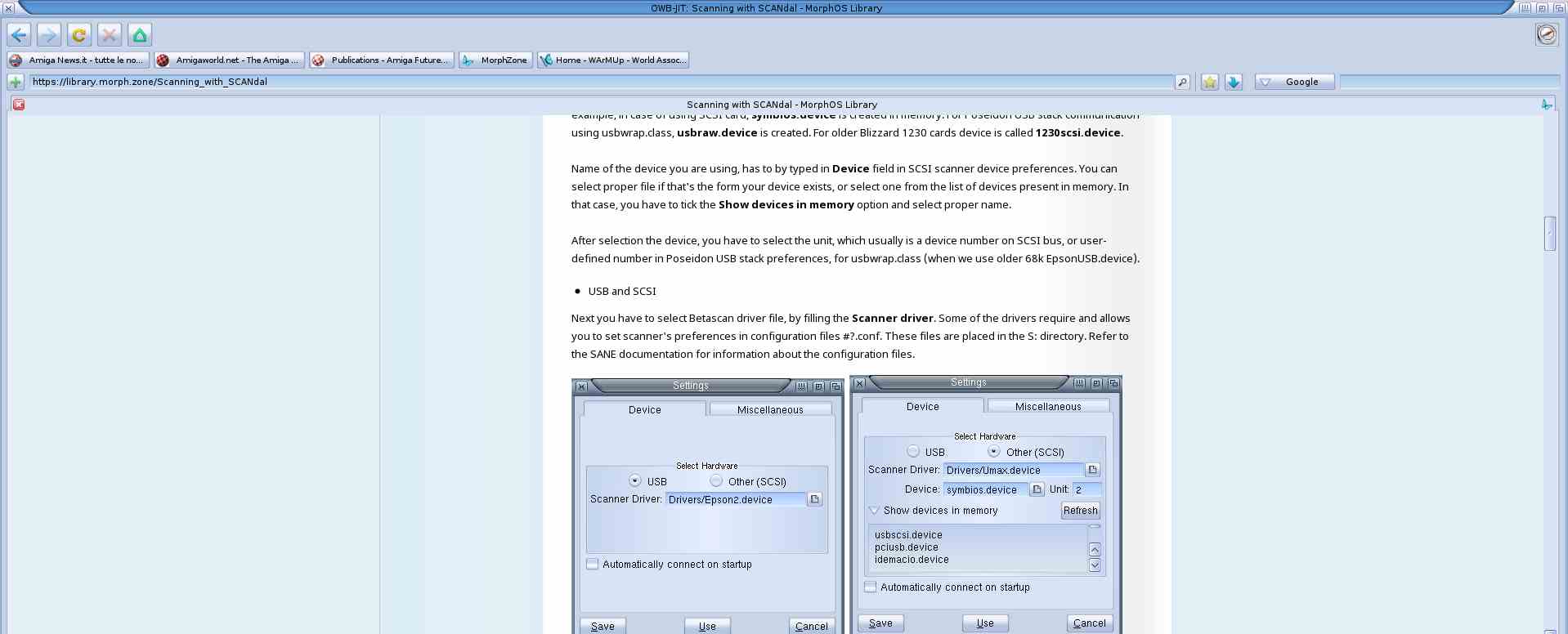Viewport: 1568px width, 634px height.
Task: Reload the current page
Action: 79,35
